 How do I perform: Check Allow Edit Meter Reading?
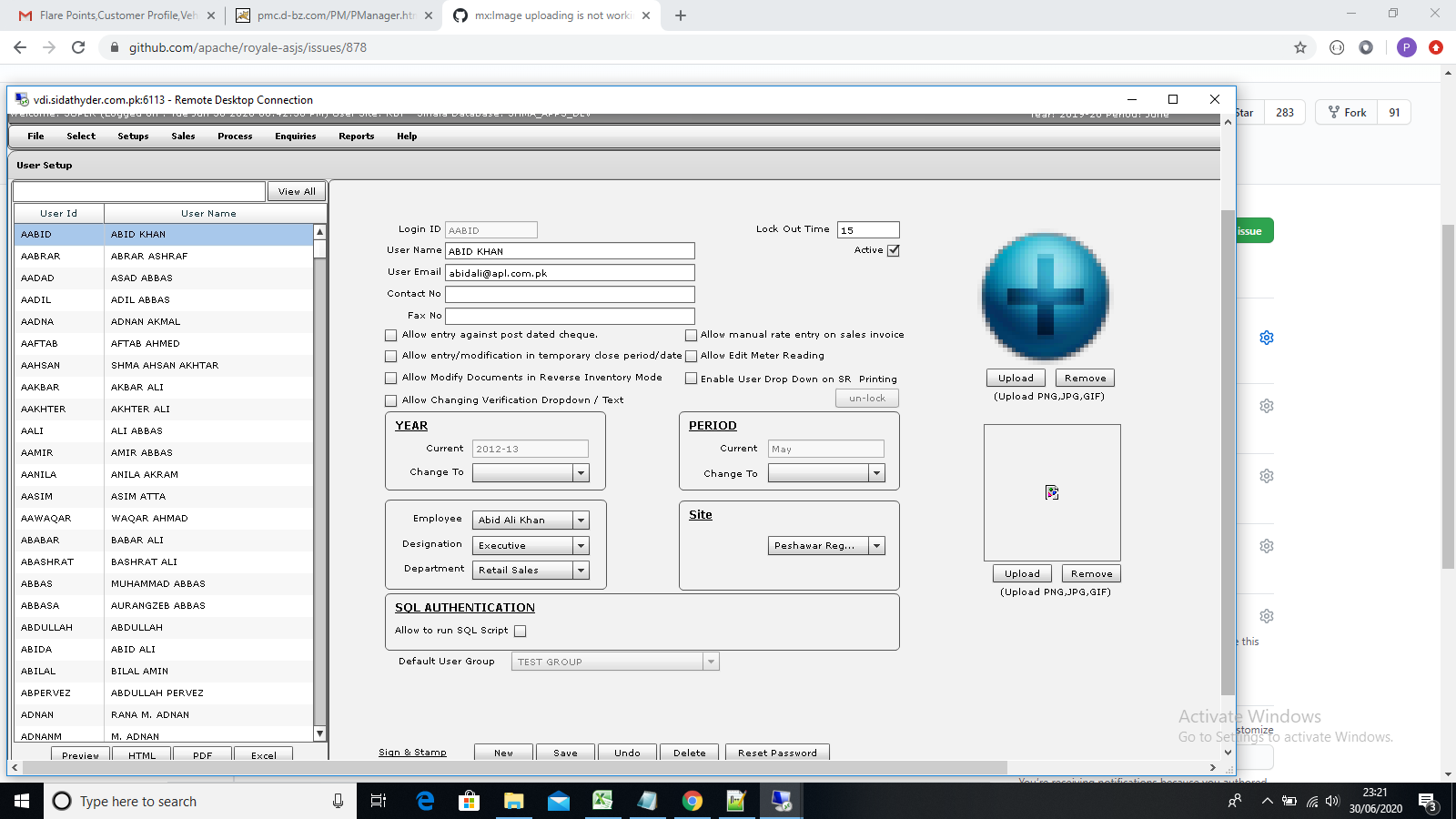(692, 356)
